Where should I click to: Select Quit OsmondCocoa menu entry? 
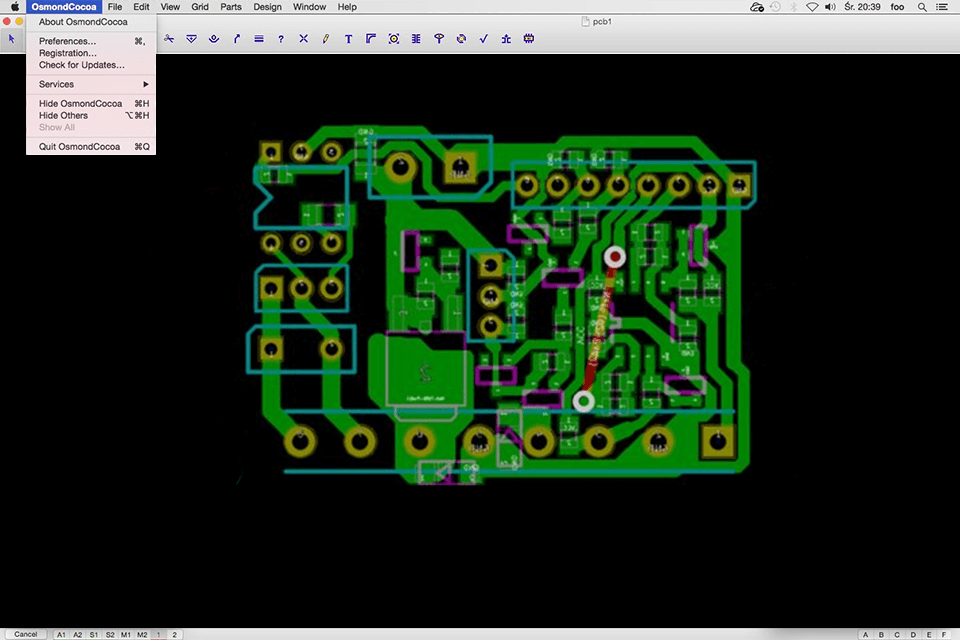coord(79,146)
